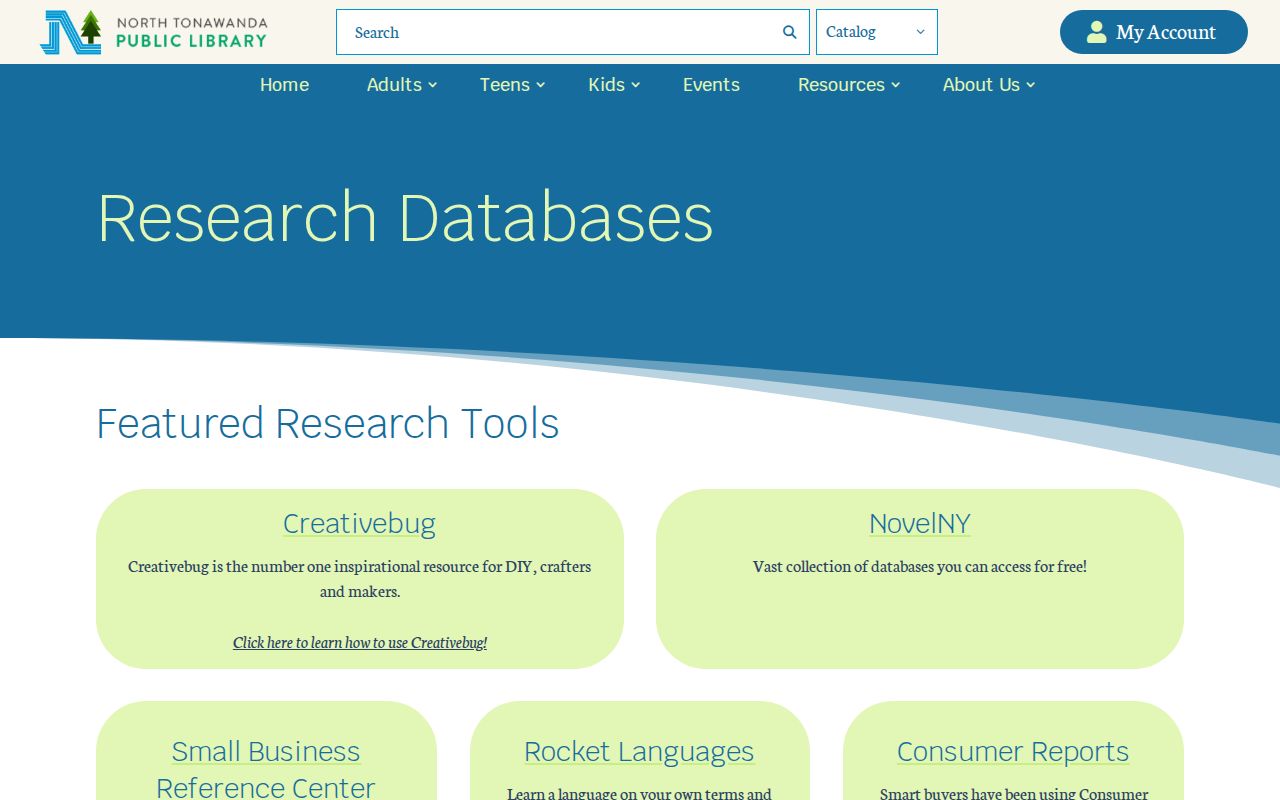1280x800 pixels.
Task: Expand the Kids menu chevron
Action: click(x=636, y=85)
